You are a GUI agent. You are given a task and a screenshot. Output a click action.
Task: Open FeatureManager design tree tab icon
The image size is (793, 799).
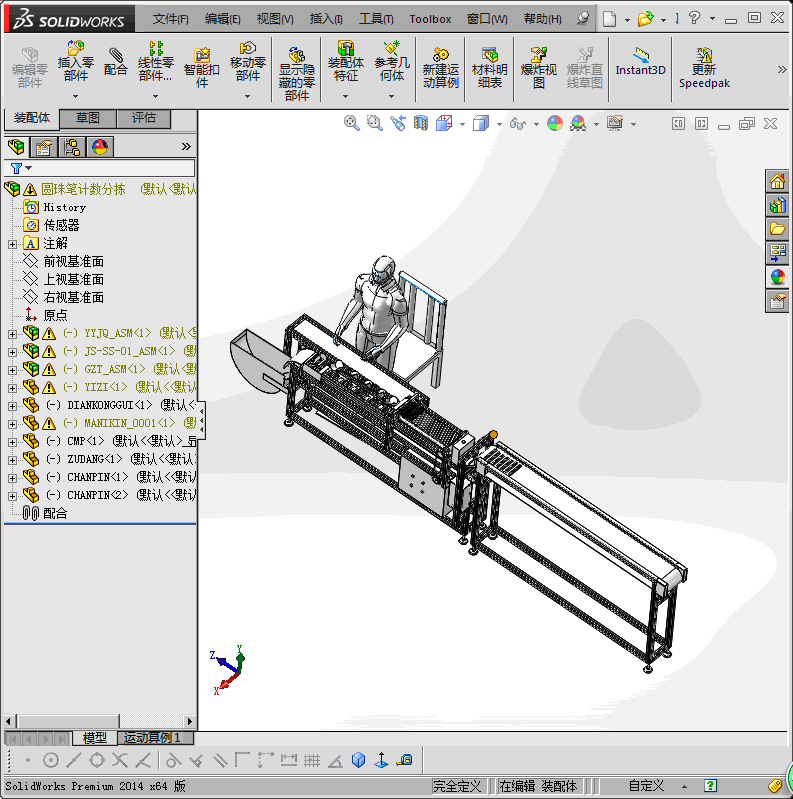[16, 147]
